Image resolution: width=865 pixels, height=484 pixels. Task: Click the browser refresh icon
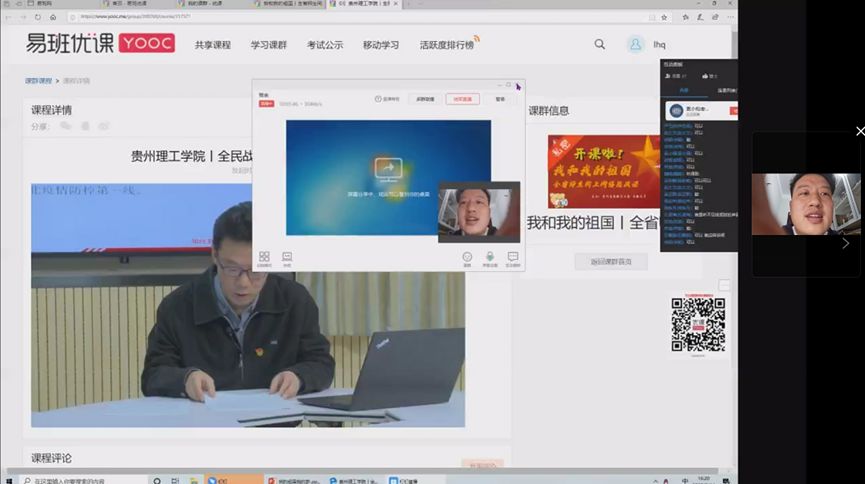[38, 17]
